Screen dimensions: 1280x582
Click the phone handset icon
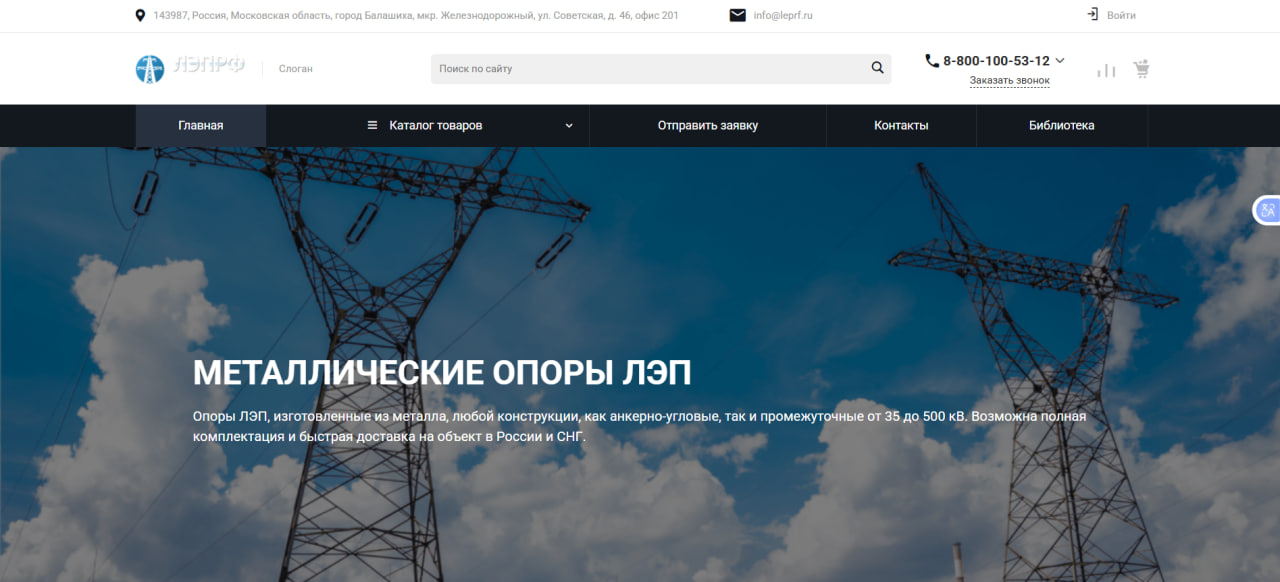click(932, 61)
